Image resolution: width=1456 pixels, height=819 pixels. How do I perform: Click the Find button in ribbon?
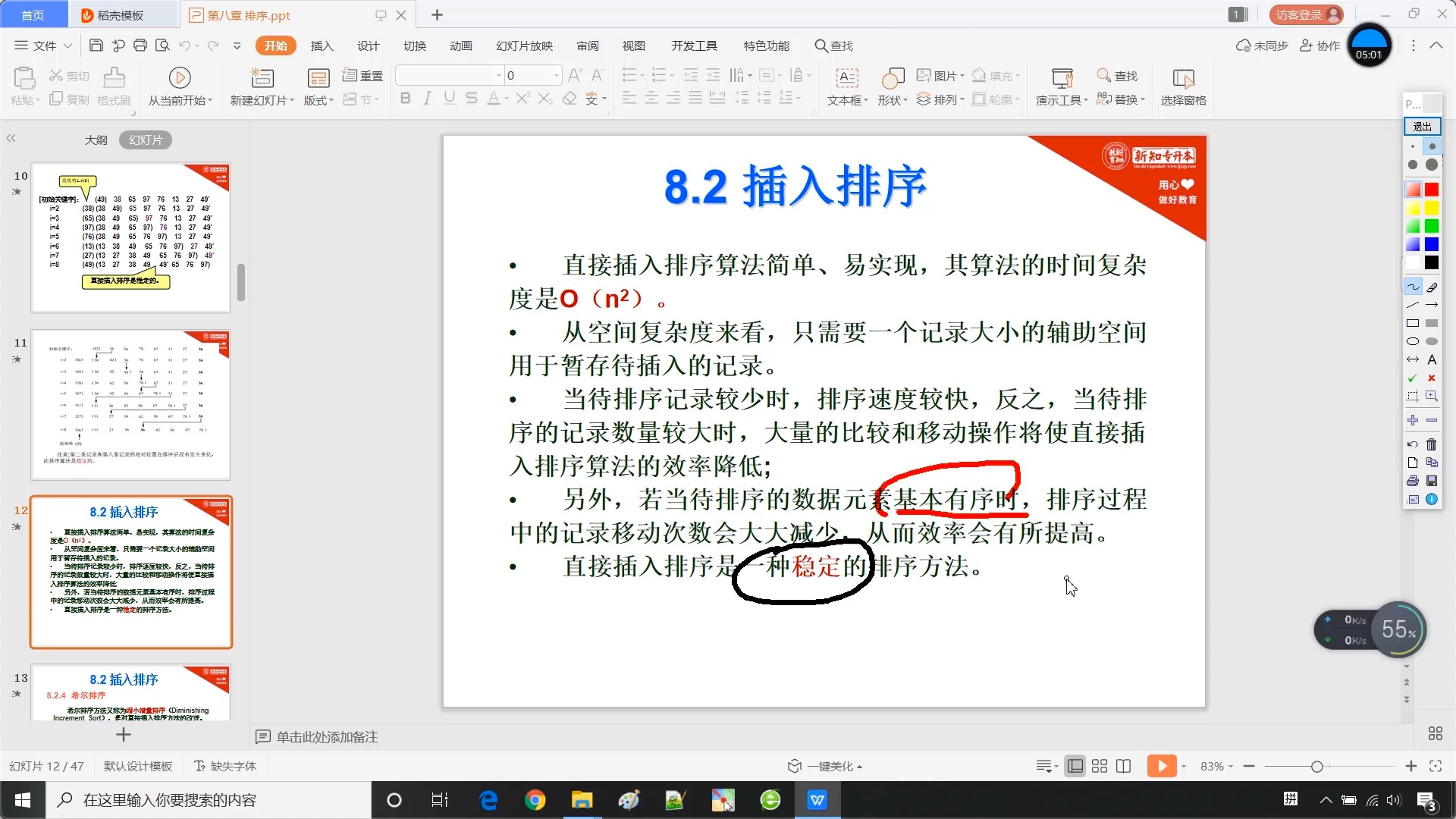click(1118, 76)
